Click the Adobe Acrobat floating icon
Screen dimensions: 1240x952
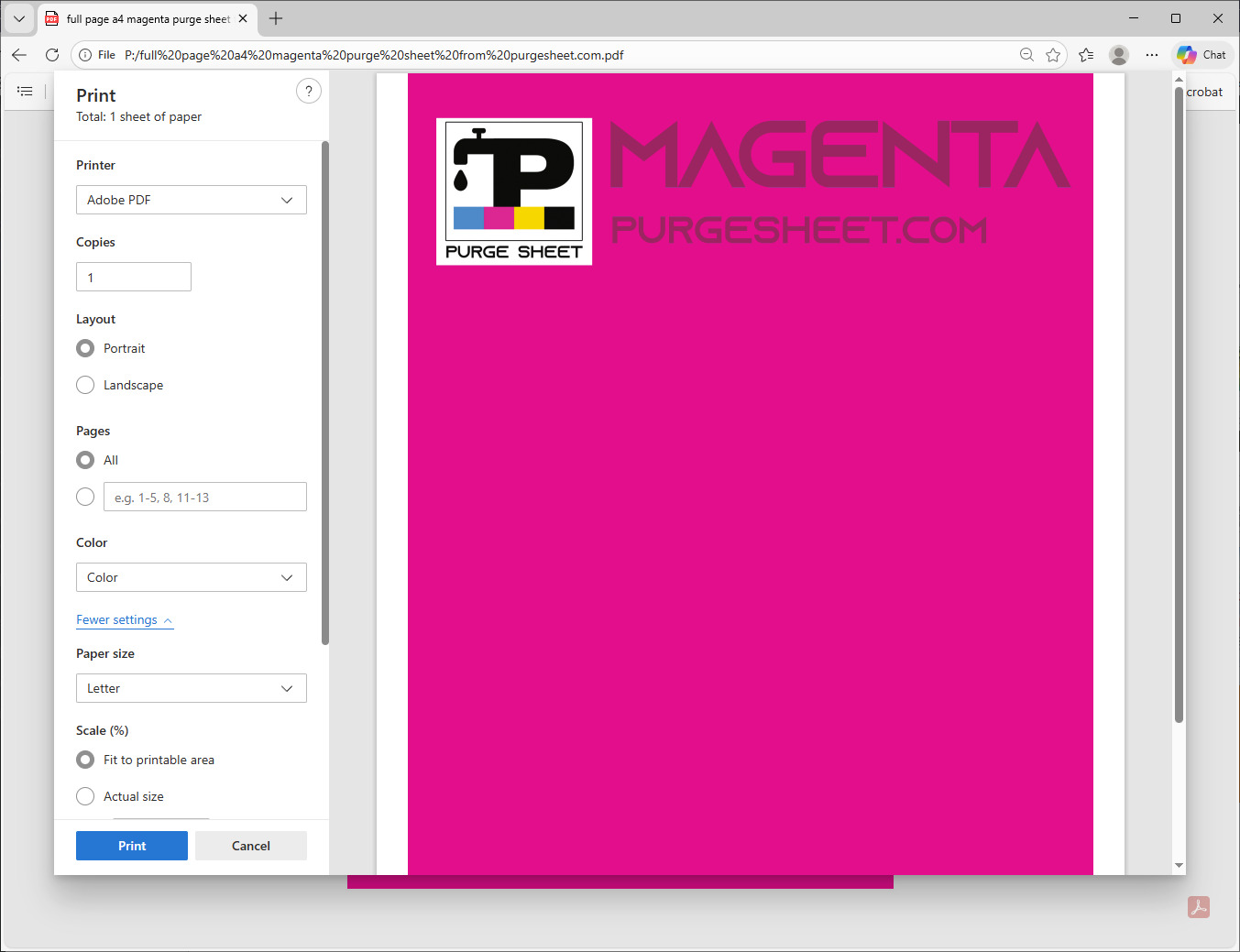pos(1199,907)
